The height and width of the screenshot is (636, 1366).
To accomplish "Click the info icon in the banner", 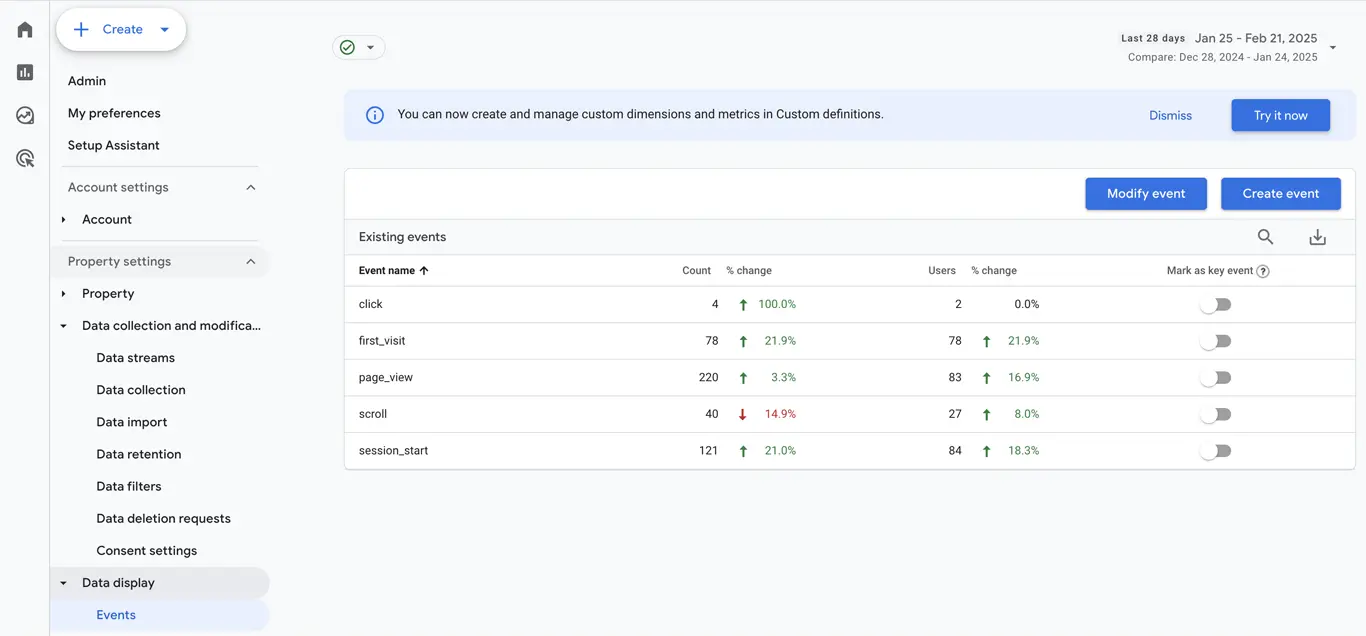I will click(x=375, y=115).
